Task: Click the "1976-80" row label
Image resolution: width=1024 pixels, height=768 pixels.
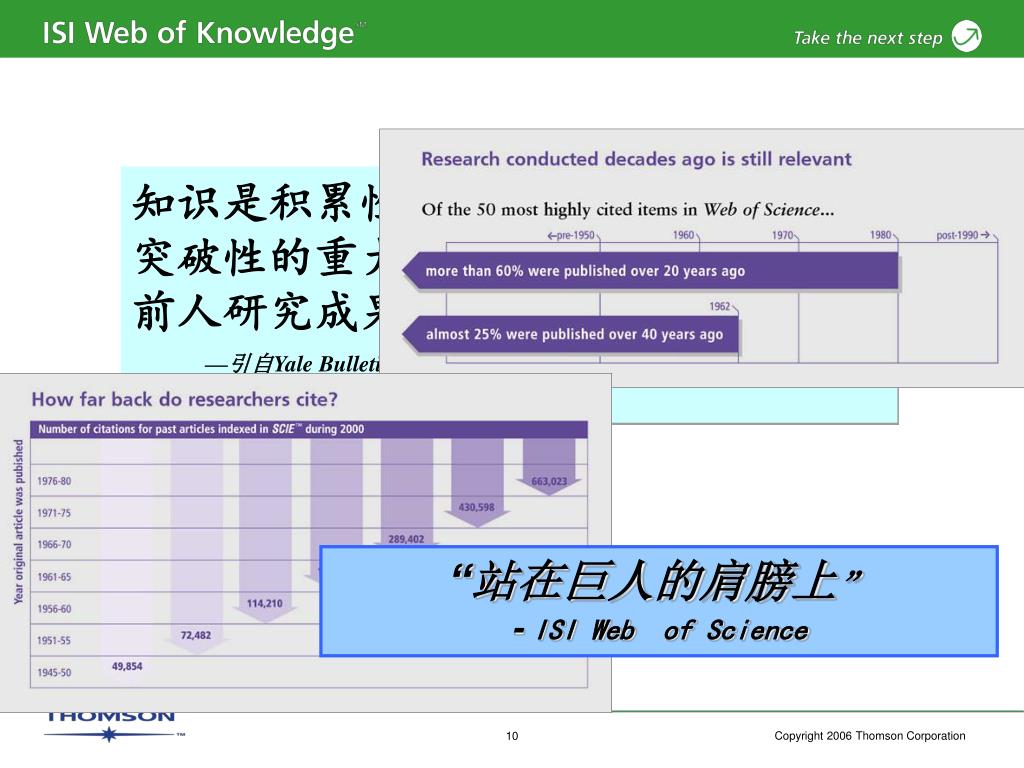Action: [54, 481]
